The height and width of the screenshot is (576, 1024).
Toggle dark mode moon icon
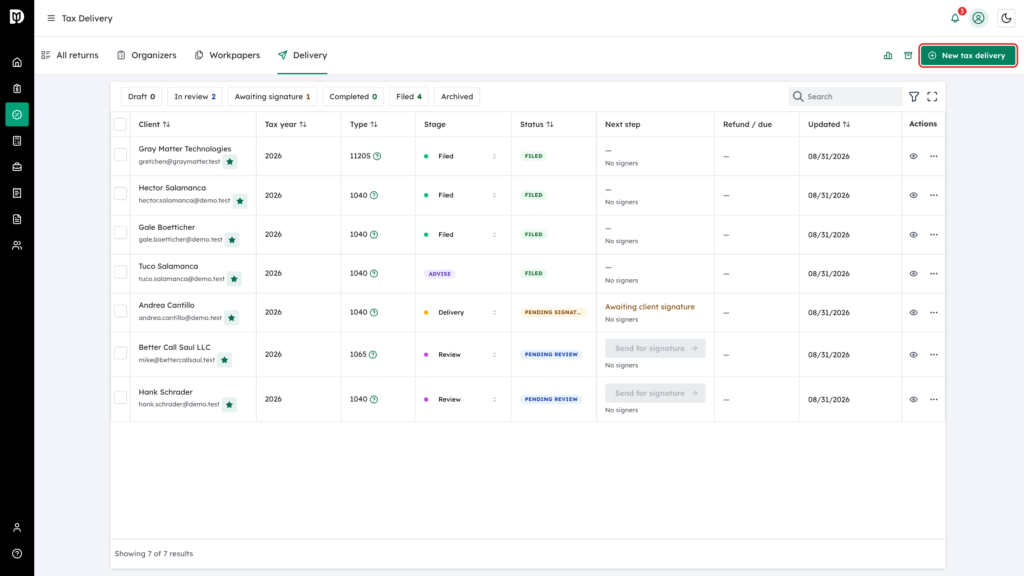(1006, 18)
